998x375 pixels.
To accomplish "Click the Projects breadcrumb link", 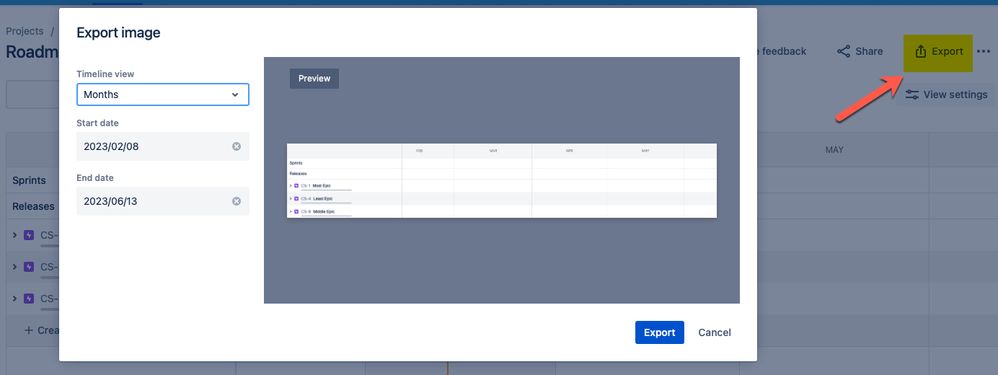I will tap(25, 31).
